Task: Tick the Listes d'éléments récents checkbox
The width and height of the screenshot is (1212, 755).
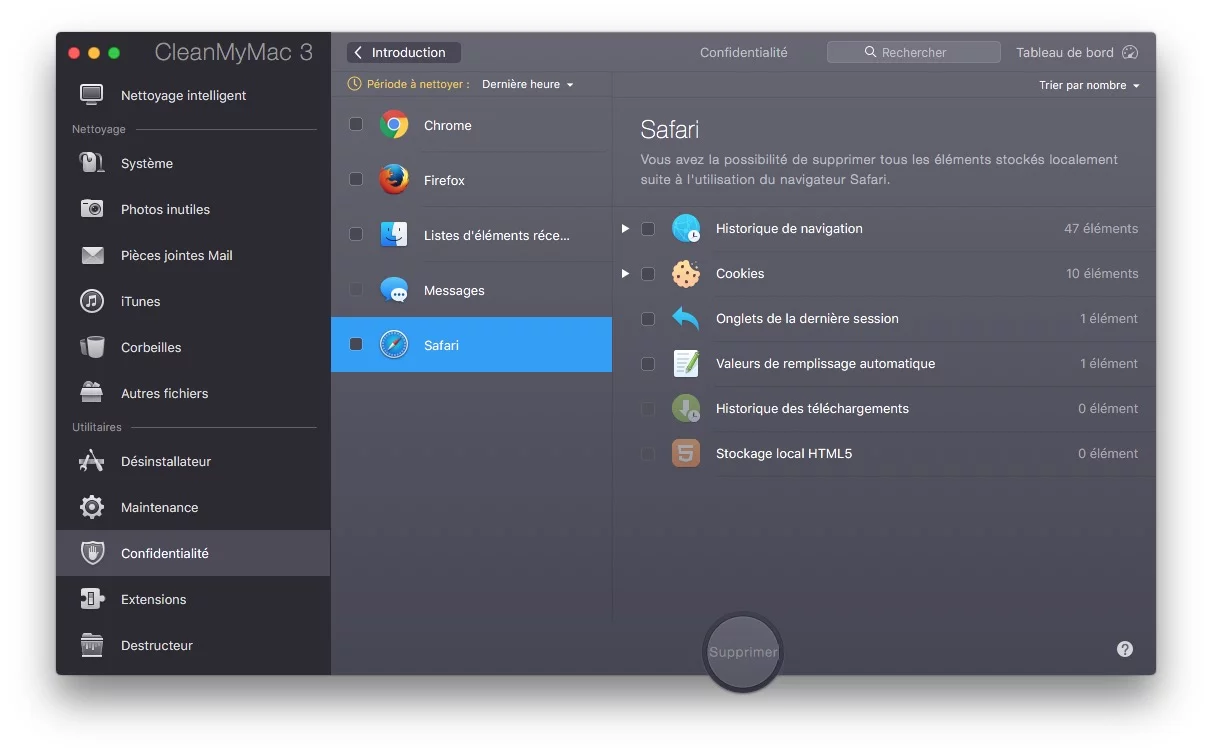Action: (x=356, y=235)
